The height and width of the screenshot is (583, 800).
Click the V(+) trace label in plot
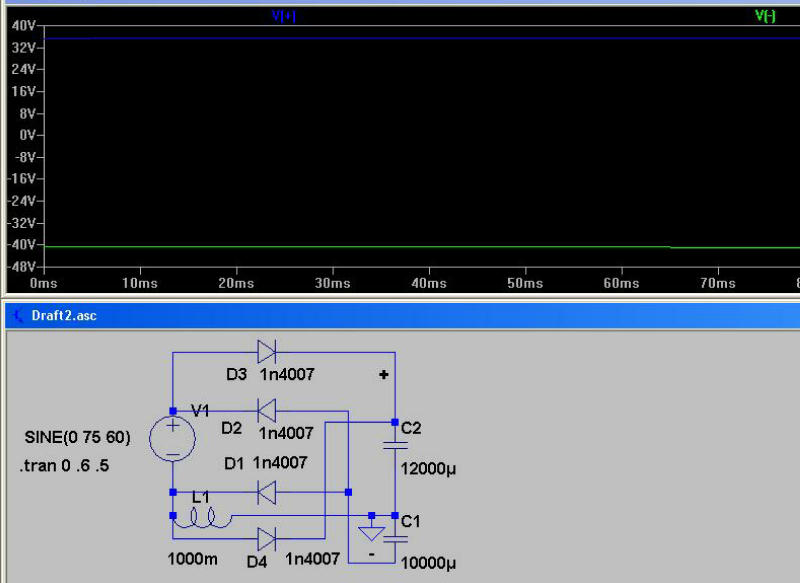(283, 16)
